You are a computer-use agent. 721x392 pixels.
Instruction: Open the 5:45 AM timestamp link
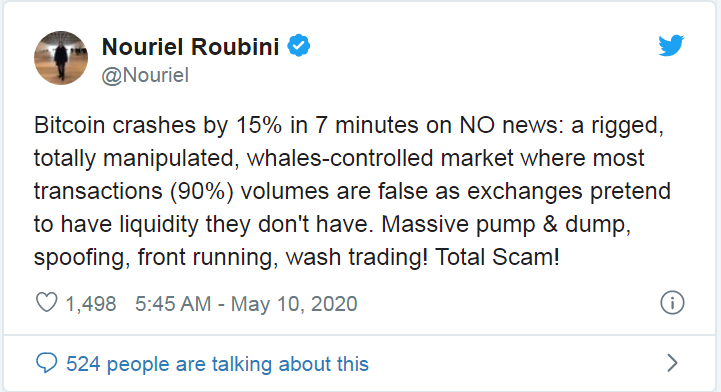[x=173, y=304]
